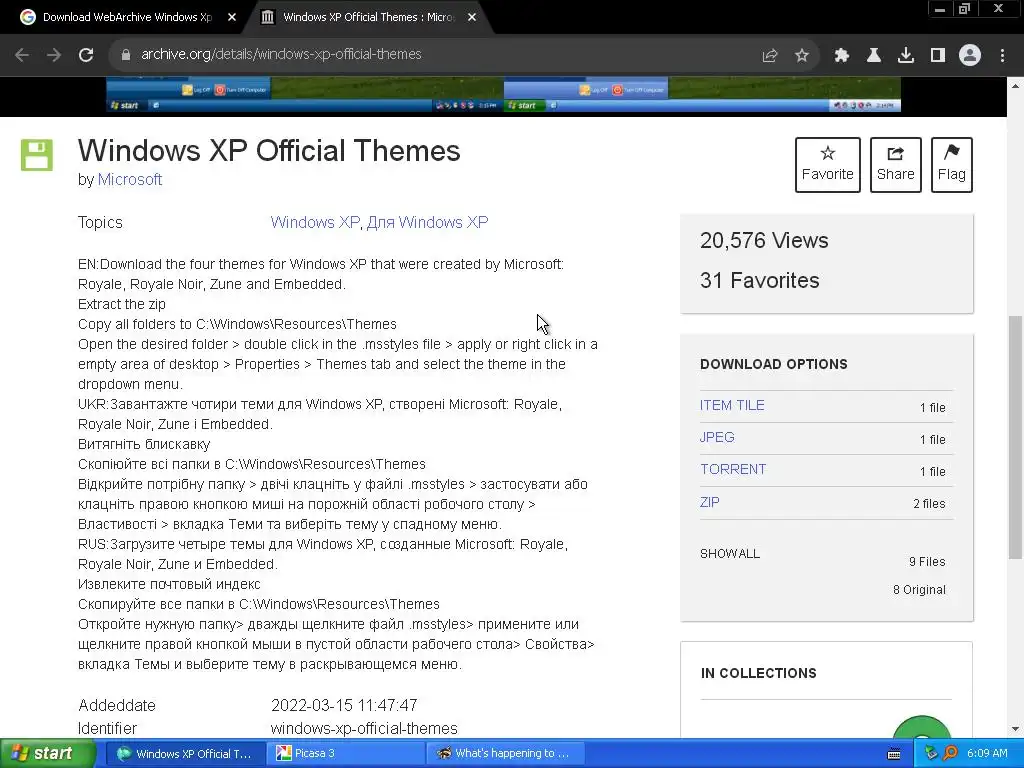This screenshot has width=1024, height=768.
Task: Click the orange magnifier tray icon
Action: click(950, 754)
